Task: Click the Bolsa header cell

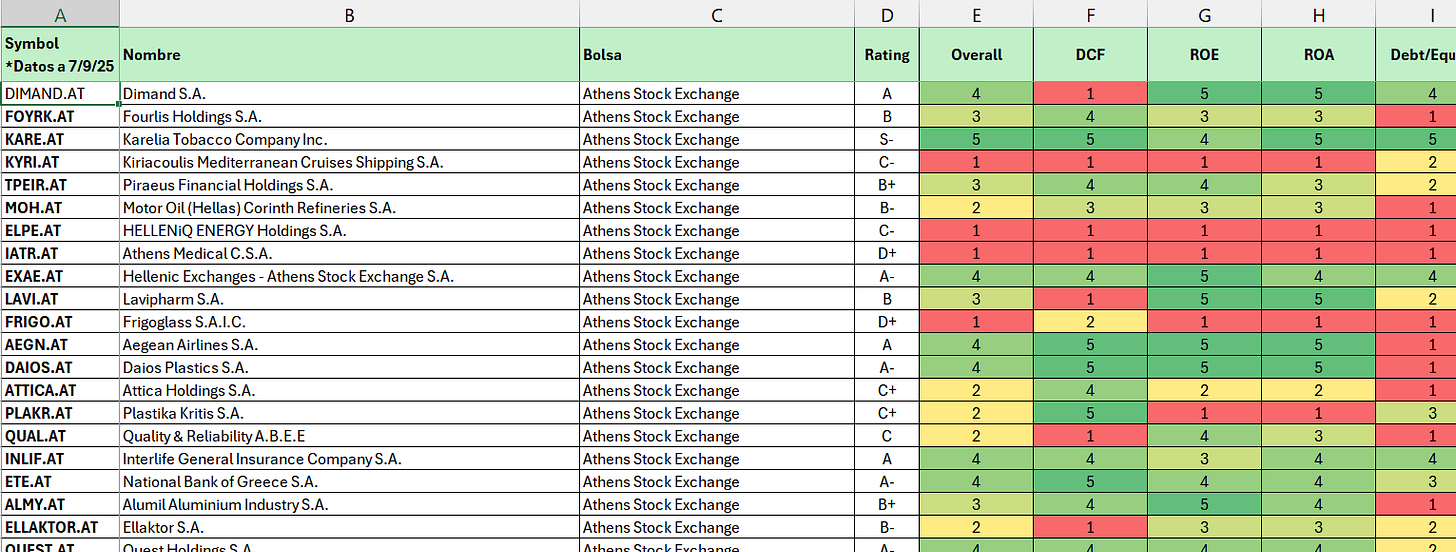Action: [717, 55]
